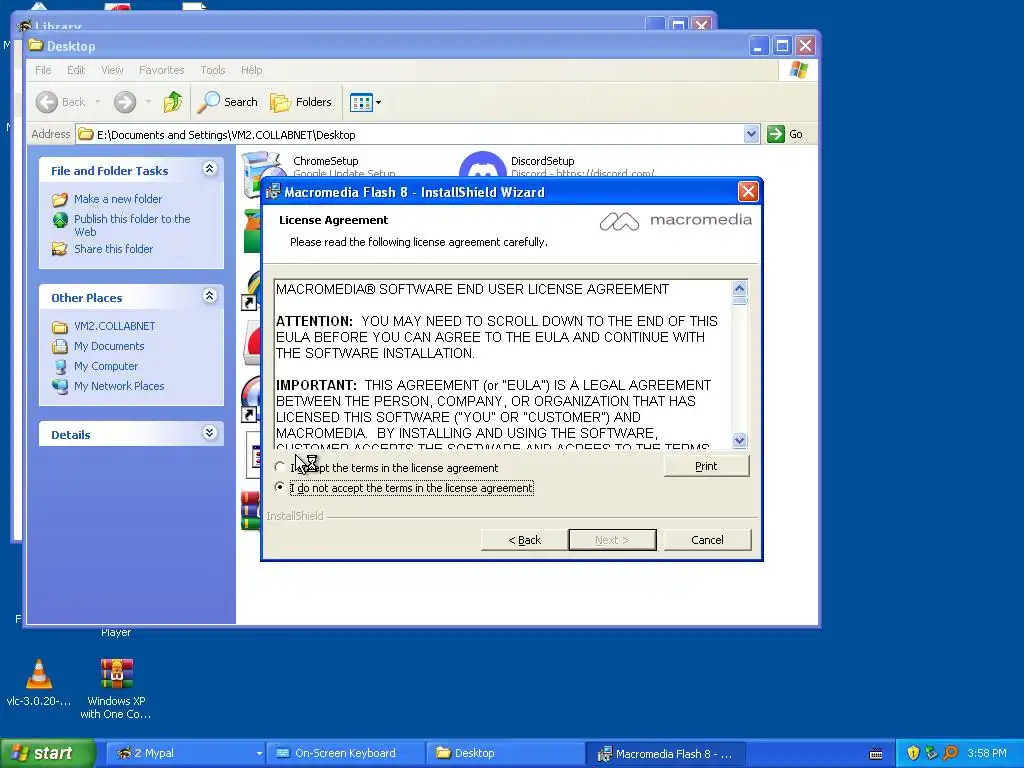Viewport: 1024px width, 768px height.
Task: Click the Print button in the wizard
Action: pyautogui.click(x=706, y=466)
